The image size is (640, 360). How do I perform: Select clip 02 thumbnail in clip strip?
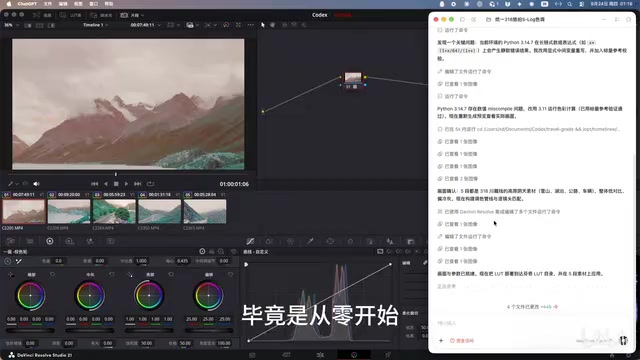click(x=69, y=211)
